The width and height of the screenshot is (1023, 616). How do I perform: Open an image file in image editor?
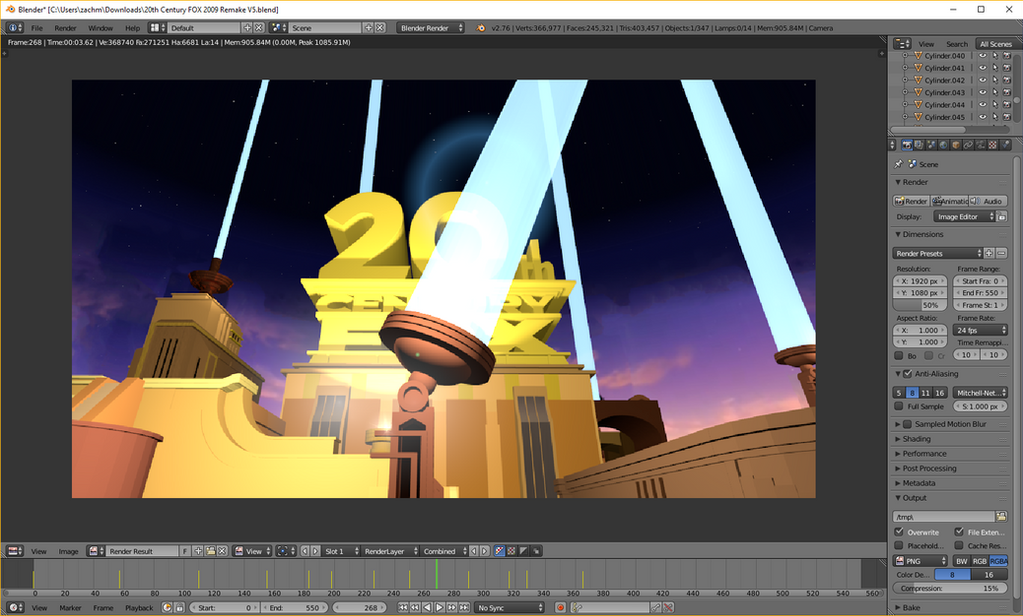pyautogui.click(x=210, y=551)
